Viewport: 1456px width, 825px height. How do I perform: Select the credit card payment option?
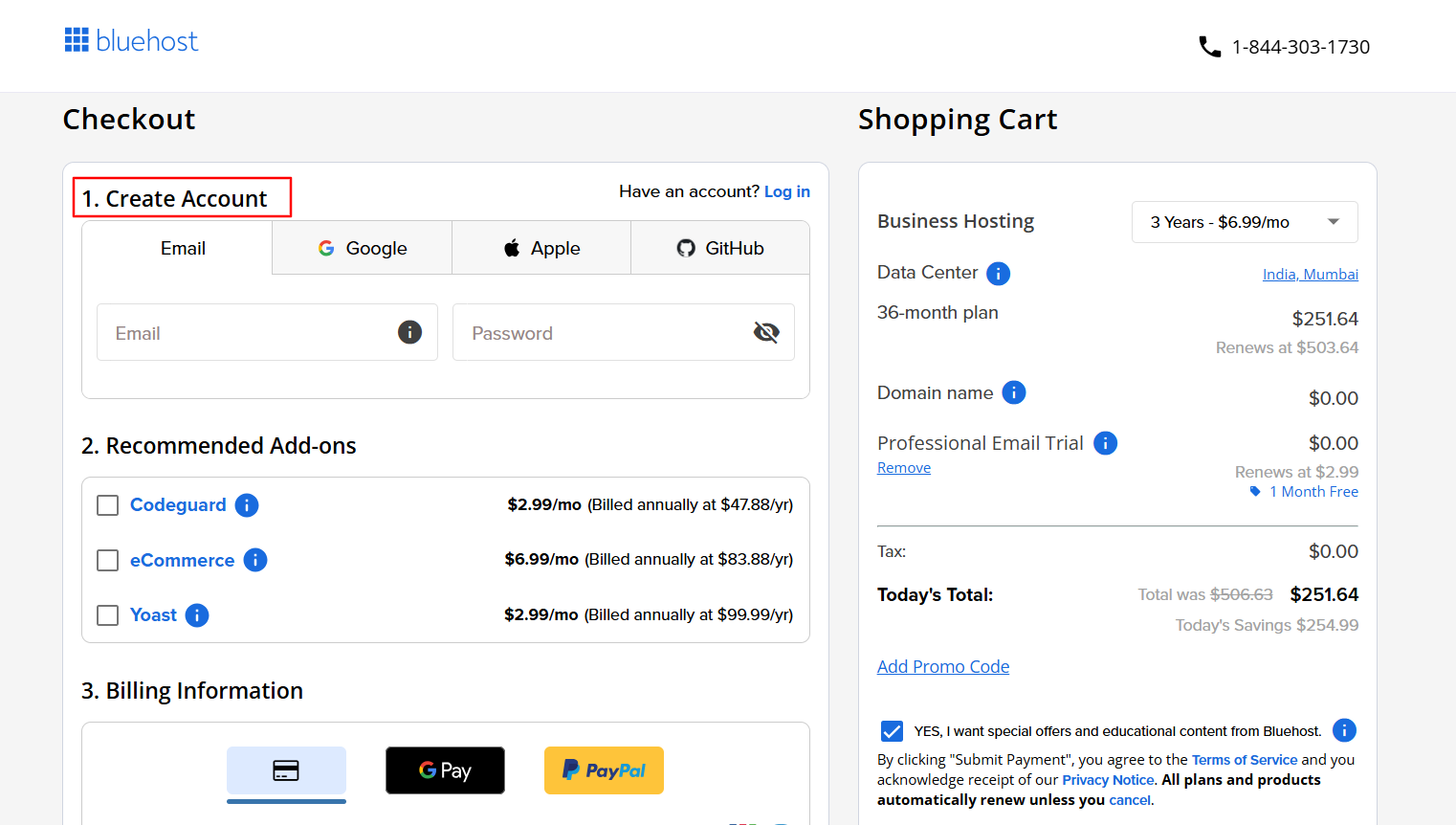click(x=286, y=771)
